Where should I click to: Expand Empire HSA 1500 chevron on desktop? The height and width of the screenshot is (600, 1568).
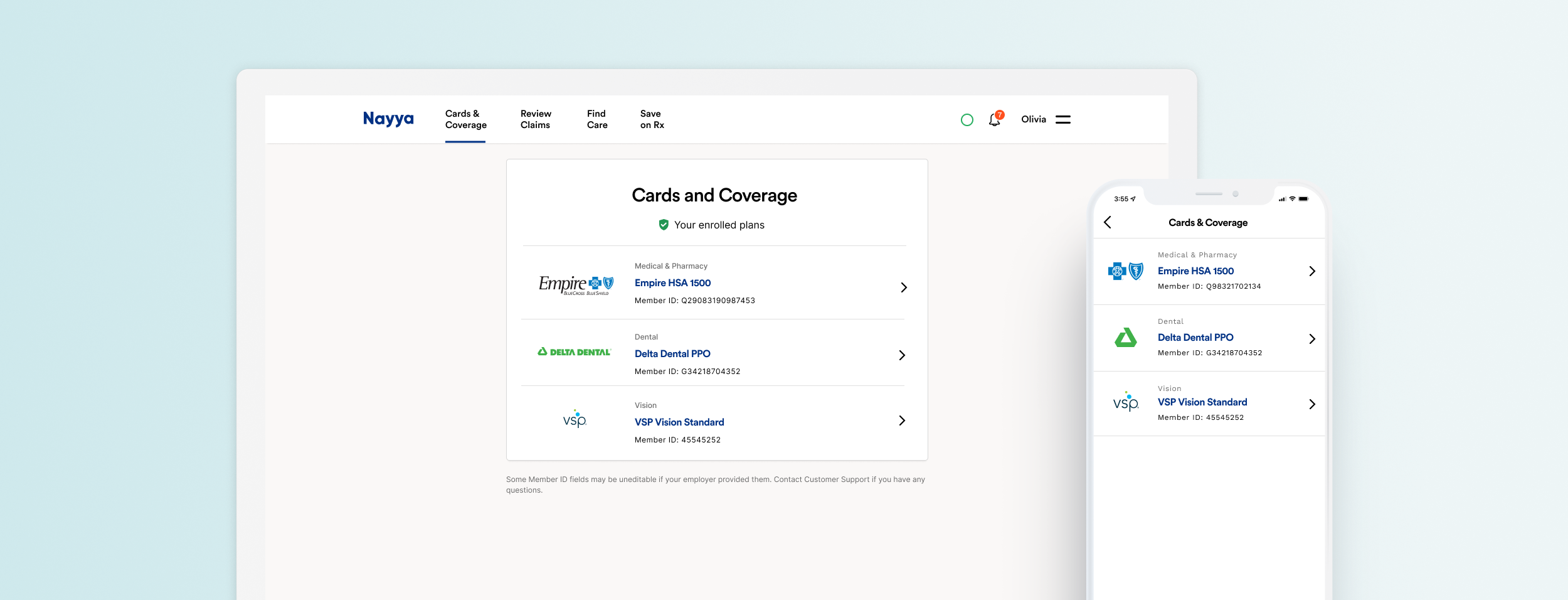click(904, 287)
